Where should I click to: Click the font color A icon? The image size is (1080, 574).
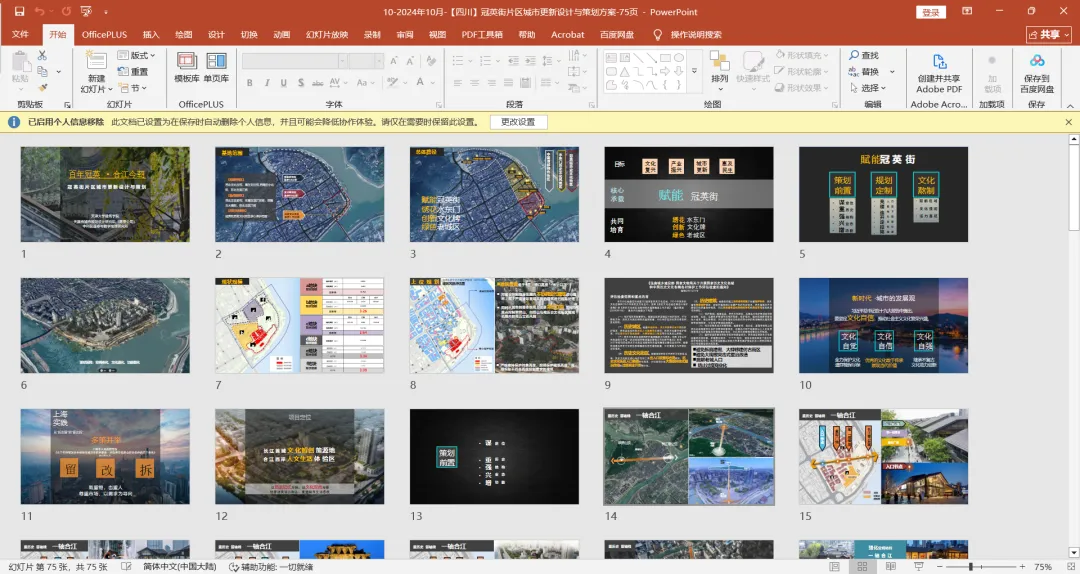tap(420, 83)
